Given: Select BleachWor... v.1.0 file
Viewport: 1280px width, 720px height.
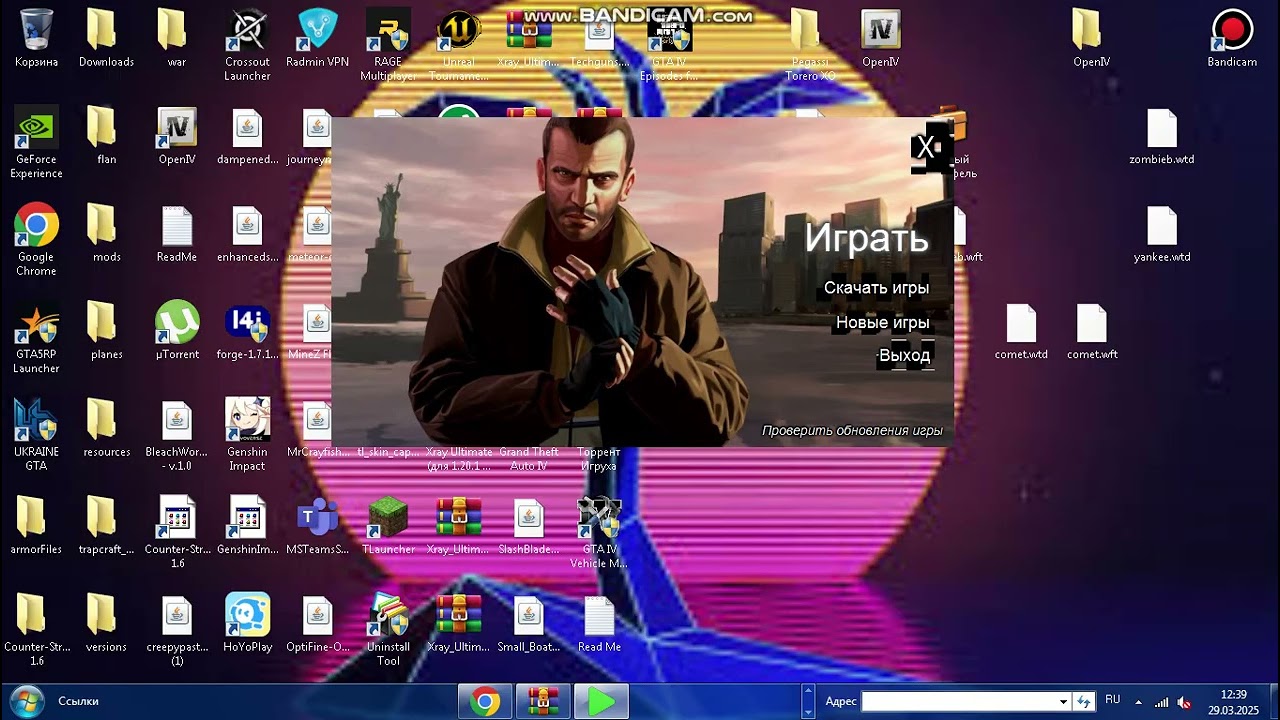Looking at the screenshot, I should pyautogui.click(x=177, y=436).
